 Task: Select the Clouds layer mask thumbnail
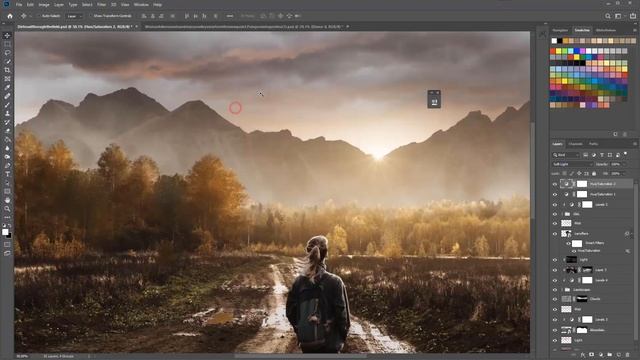point(582,299)
